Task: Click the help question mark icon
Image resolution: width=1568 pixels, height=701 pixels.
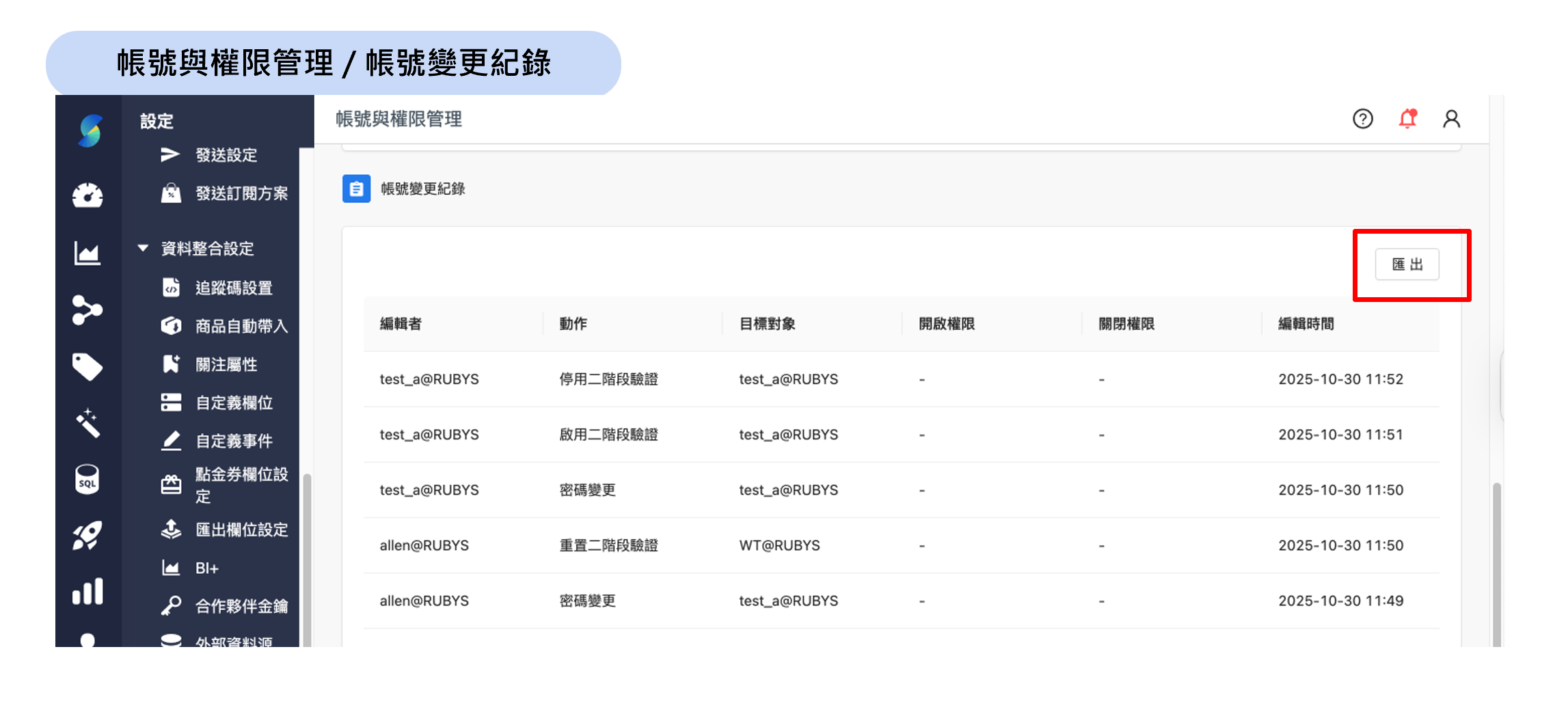Action: point(1362,119)
